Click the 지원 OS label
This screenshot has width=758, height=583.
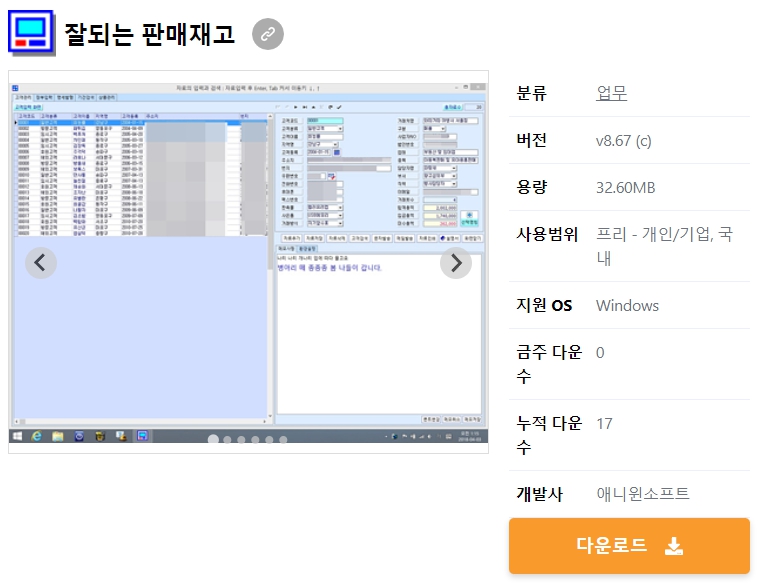[544, 306]
